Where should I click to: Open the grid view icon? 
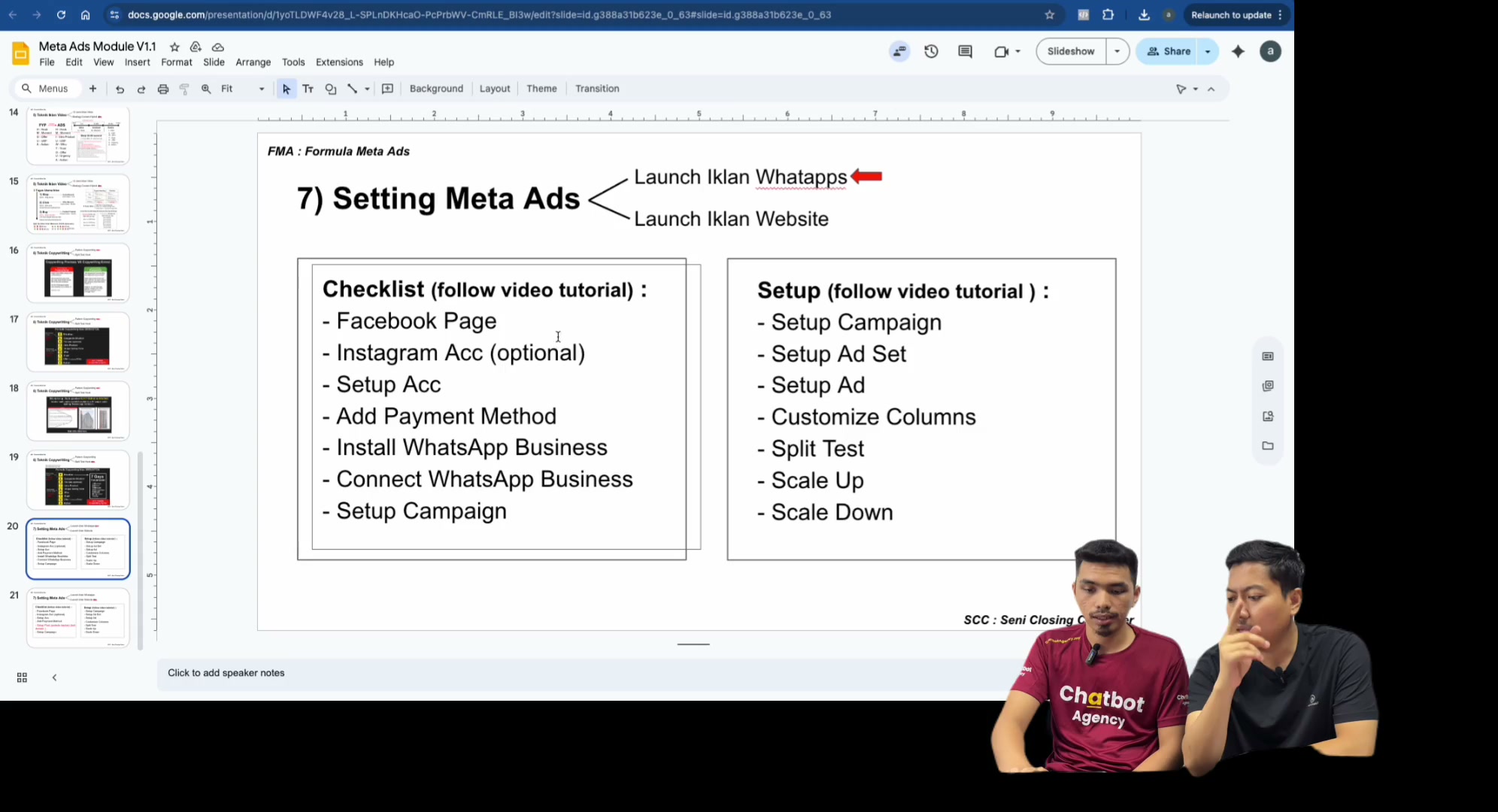22,677
